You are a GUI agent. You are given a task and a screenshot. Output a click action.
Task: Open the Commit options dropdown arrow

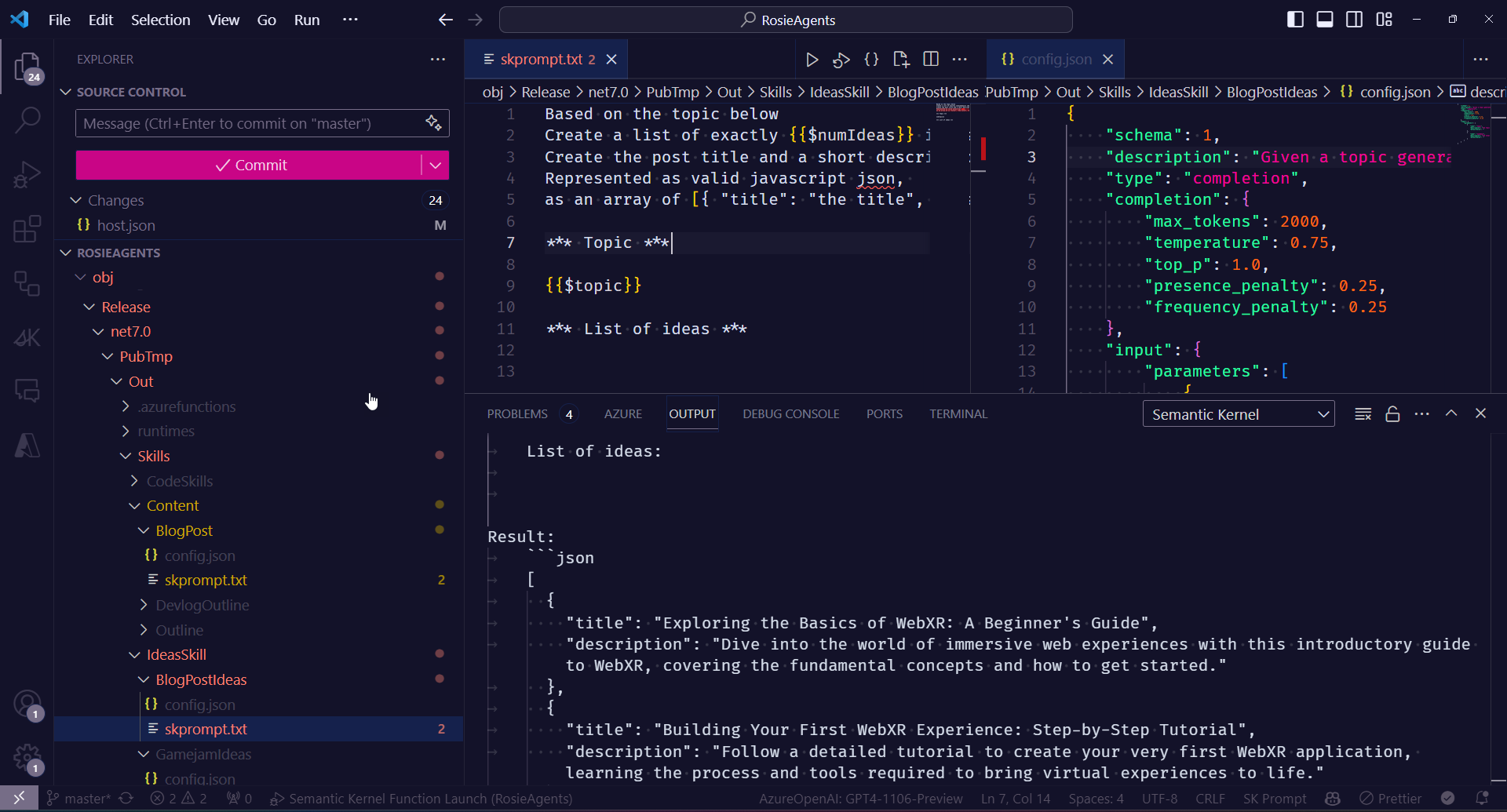pos(436,165)
